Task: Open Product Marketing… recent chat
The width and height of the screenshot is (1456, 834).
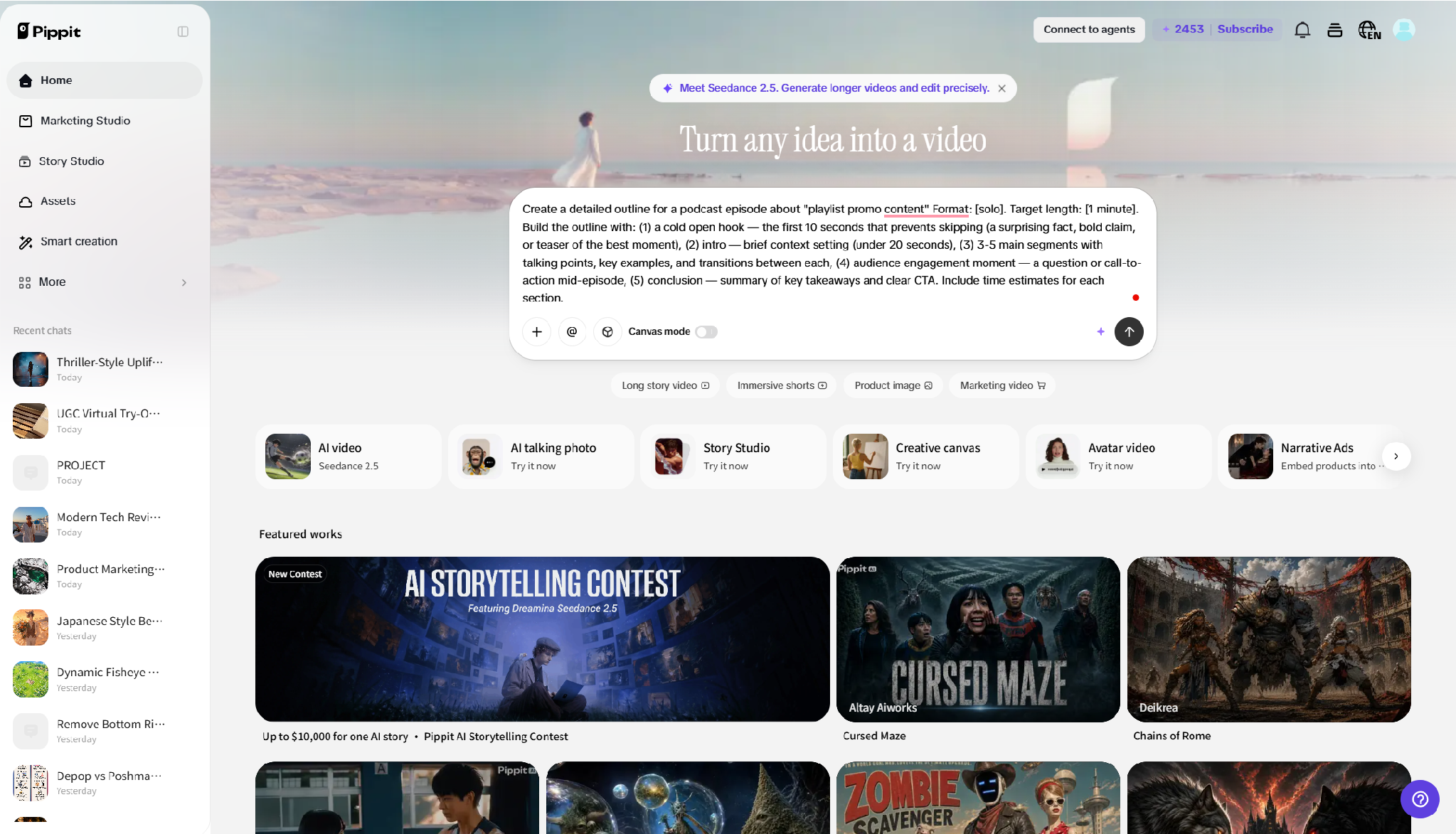Action: tap(105, 576)
